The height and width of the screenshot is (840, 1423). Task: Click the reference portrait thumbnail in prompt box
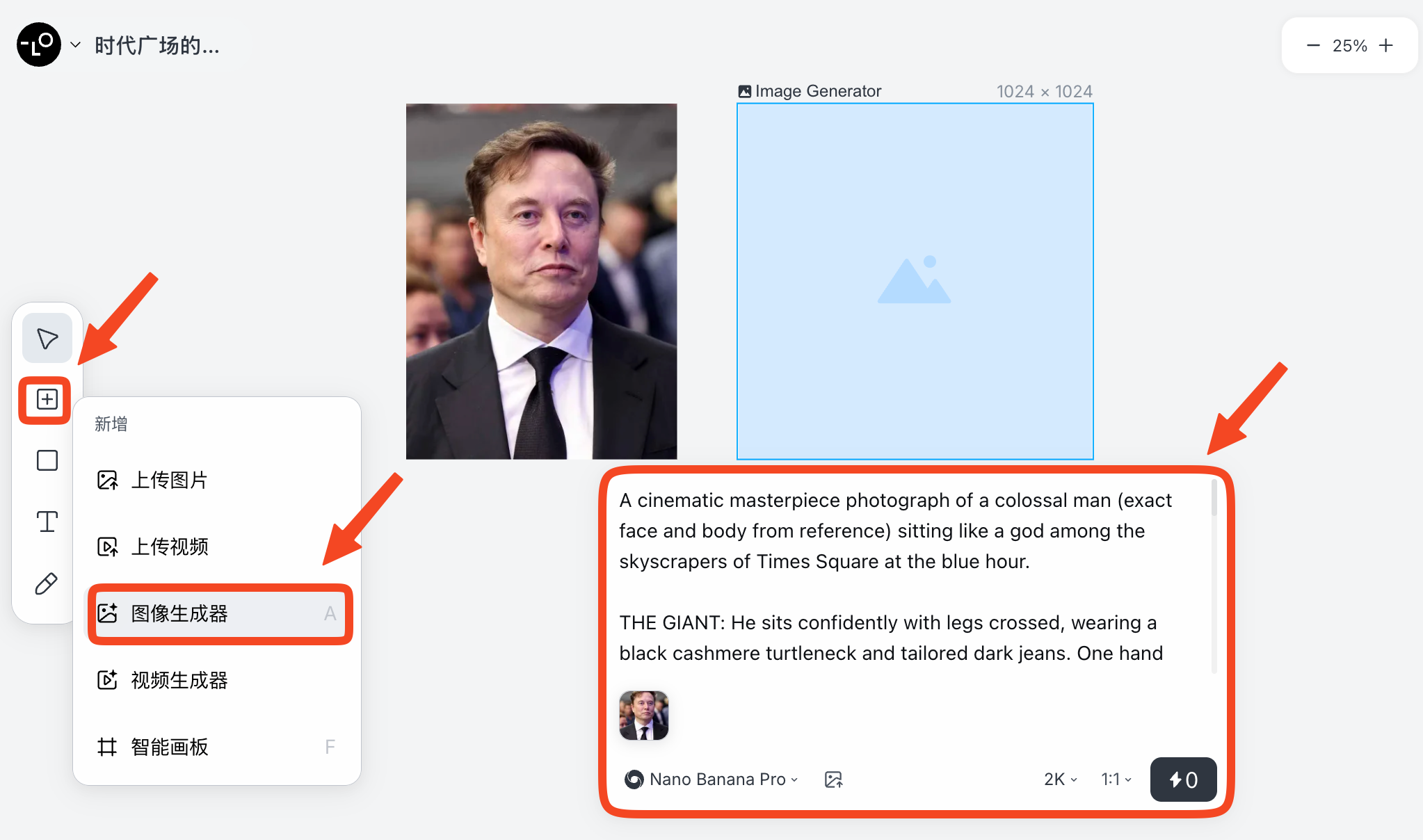point(643,716)
